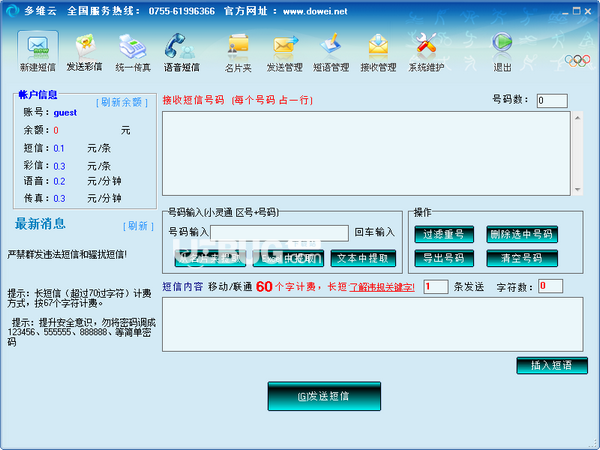Click the 条发送 count field
The image size is (600, 450).
click(435, 287)
